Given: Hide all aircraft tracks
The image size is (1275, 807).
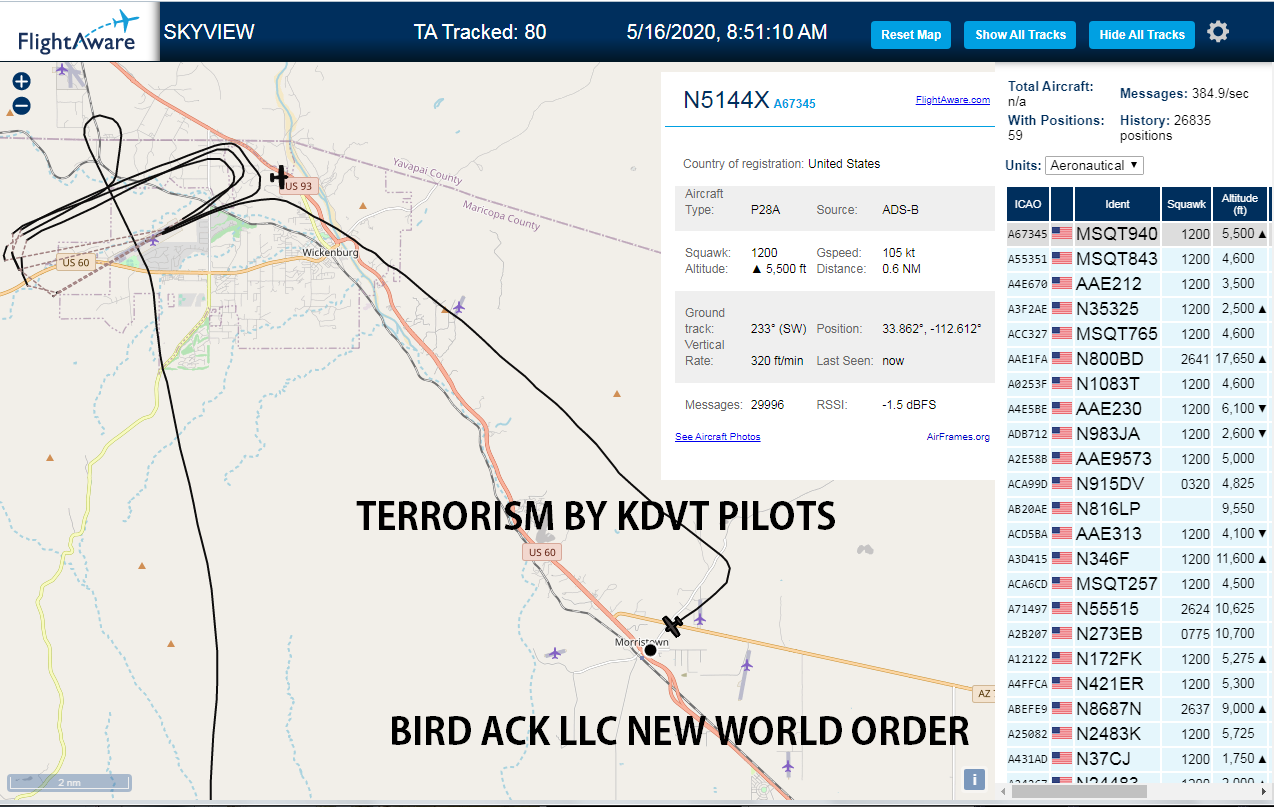Looking at the screenshot, I should click(x=1141, y=34).
